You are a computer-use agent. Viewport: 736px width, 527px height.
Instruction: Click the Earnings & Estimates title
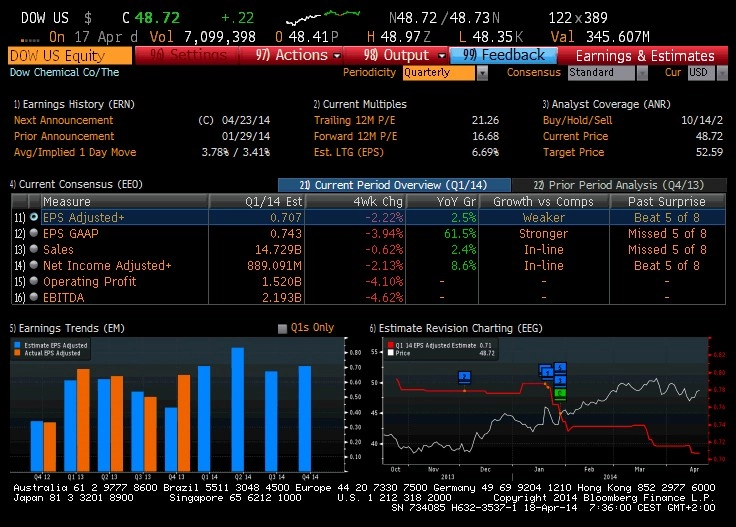[x=645, y=56]
